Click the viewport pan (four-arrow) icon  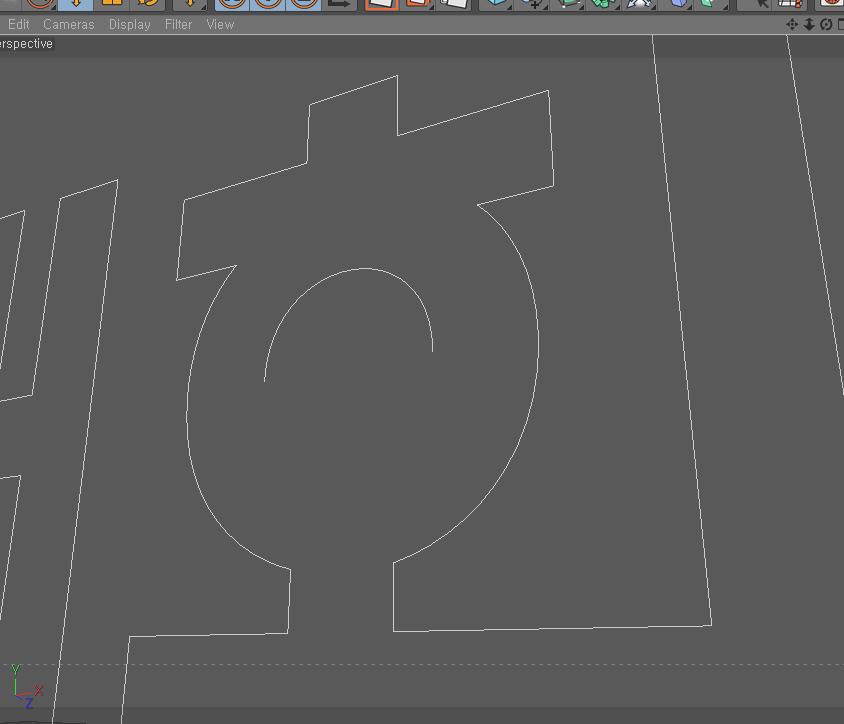click(792, 24)
